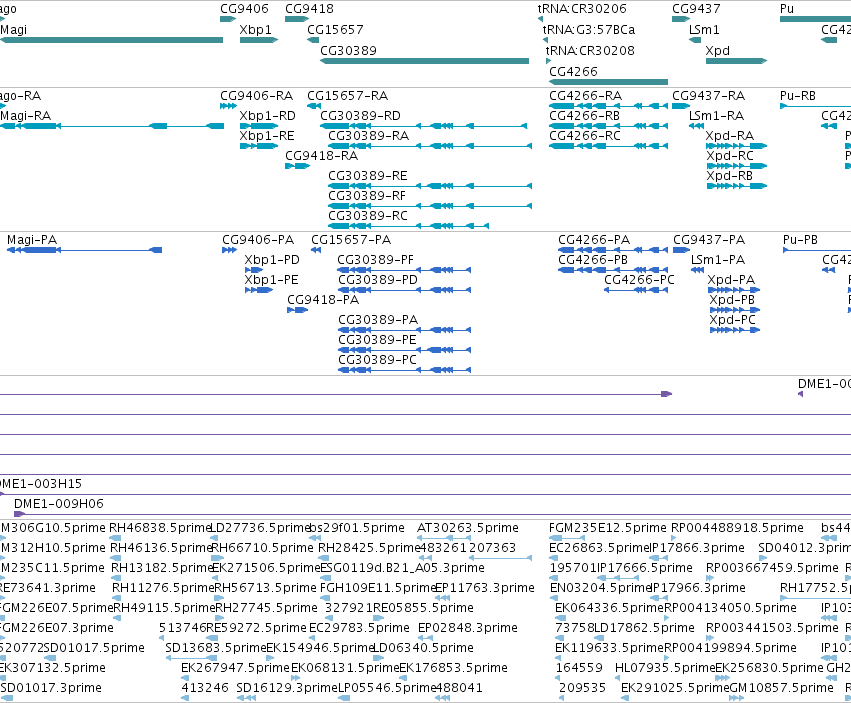
Task: Select the Pu gene label
Action: click(x=787, y=9)
